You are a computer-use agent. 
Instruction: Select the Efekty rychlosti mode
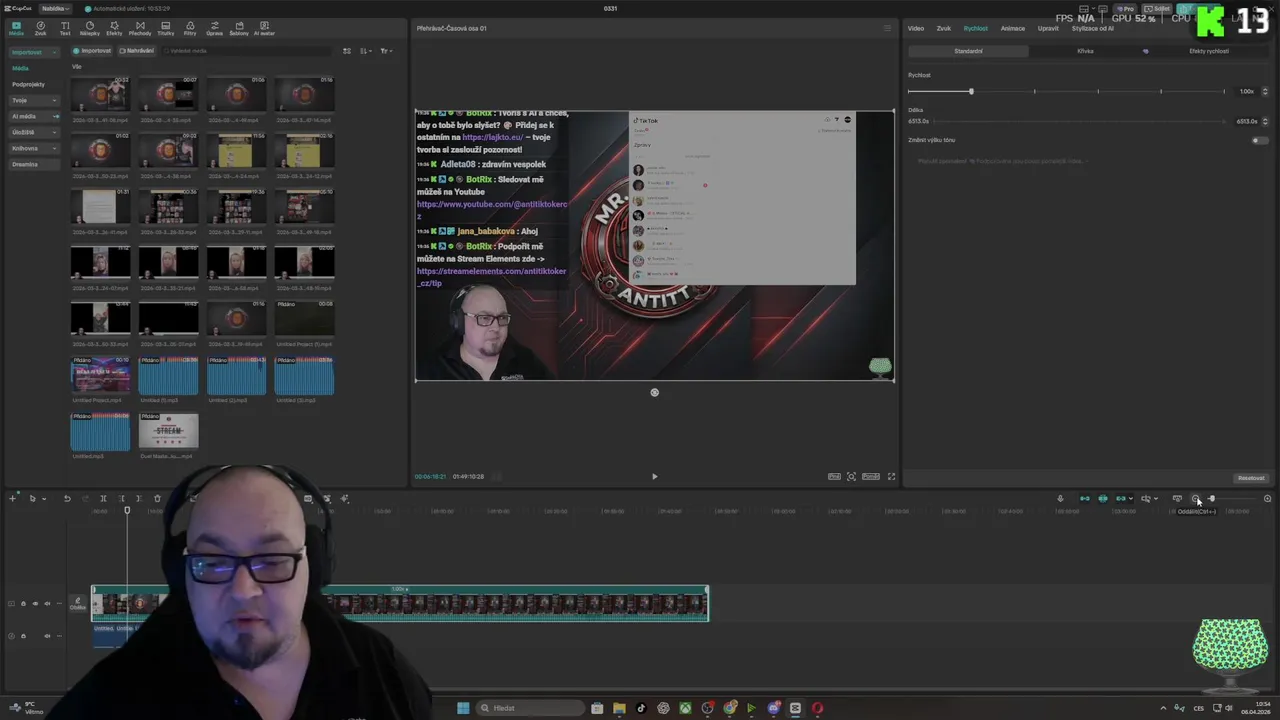(1208, 51)
